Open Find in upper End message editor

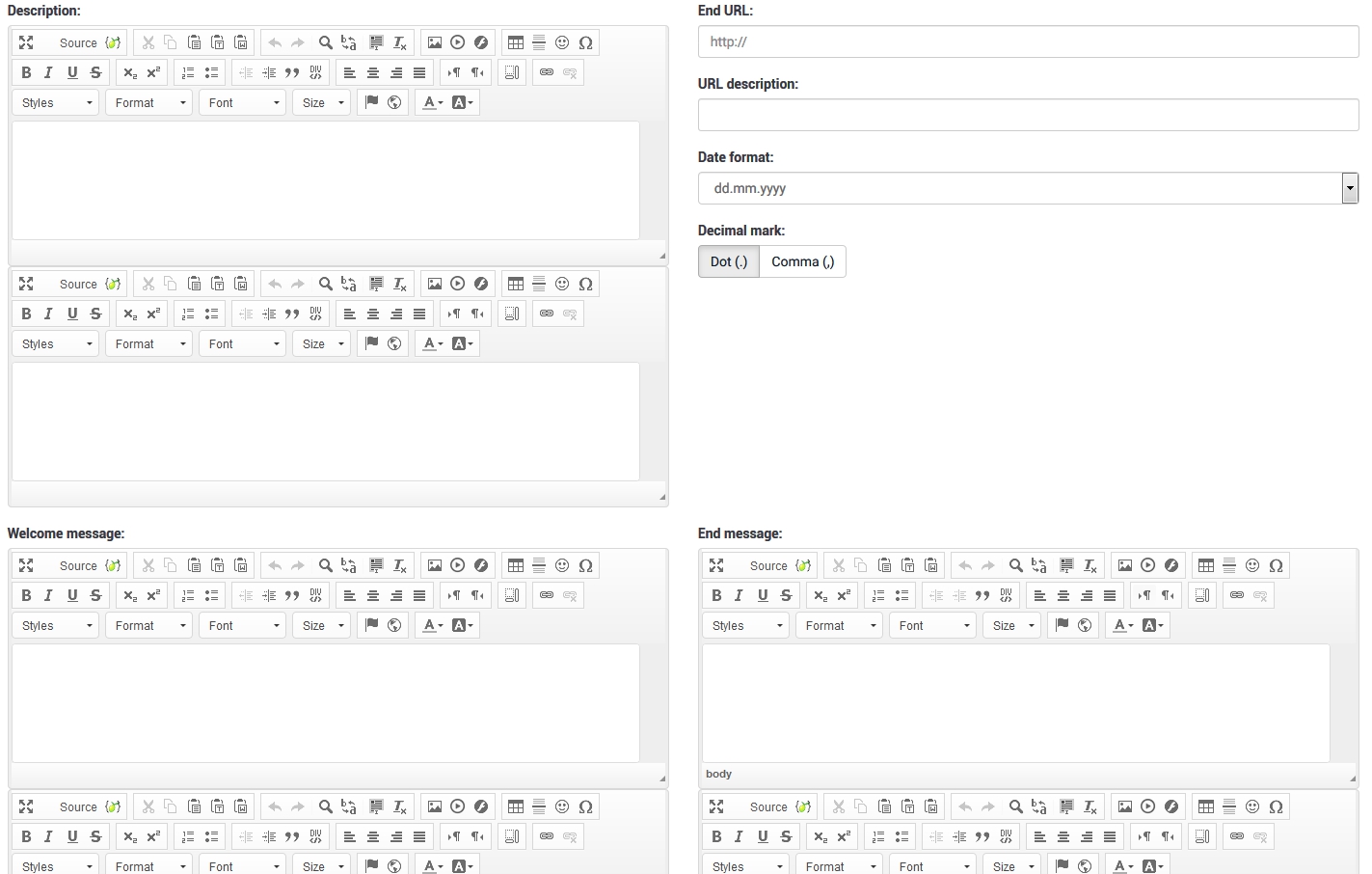1016,565
